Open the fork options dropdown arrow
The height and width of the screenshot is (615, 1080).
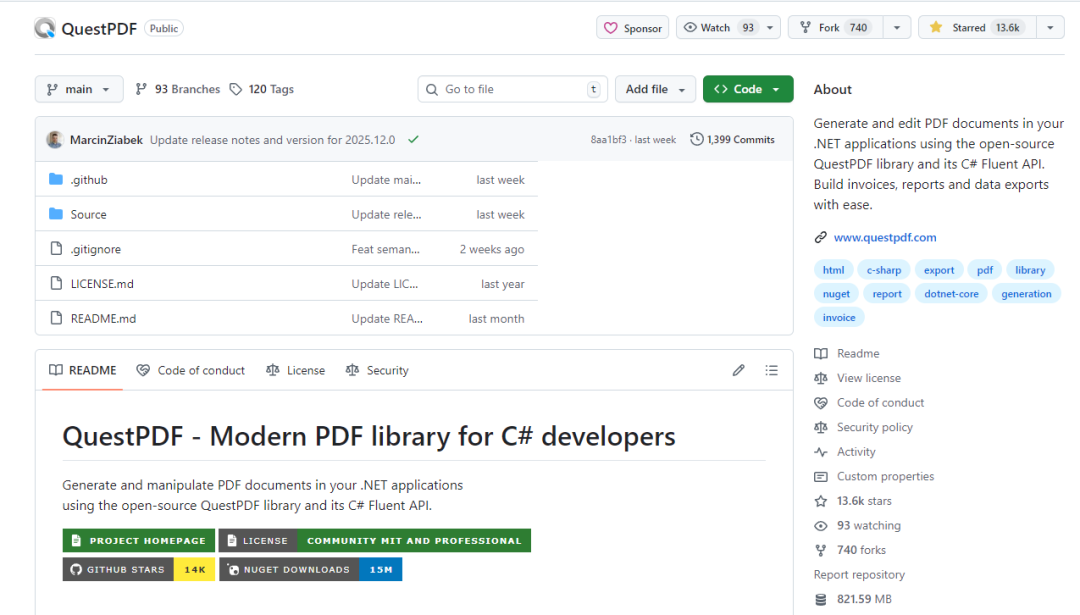(896, 28)
